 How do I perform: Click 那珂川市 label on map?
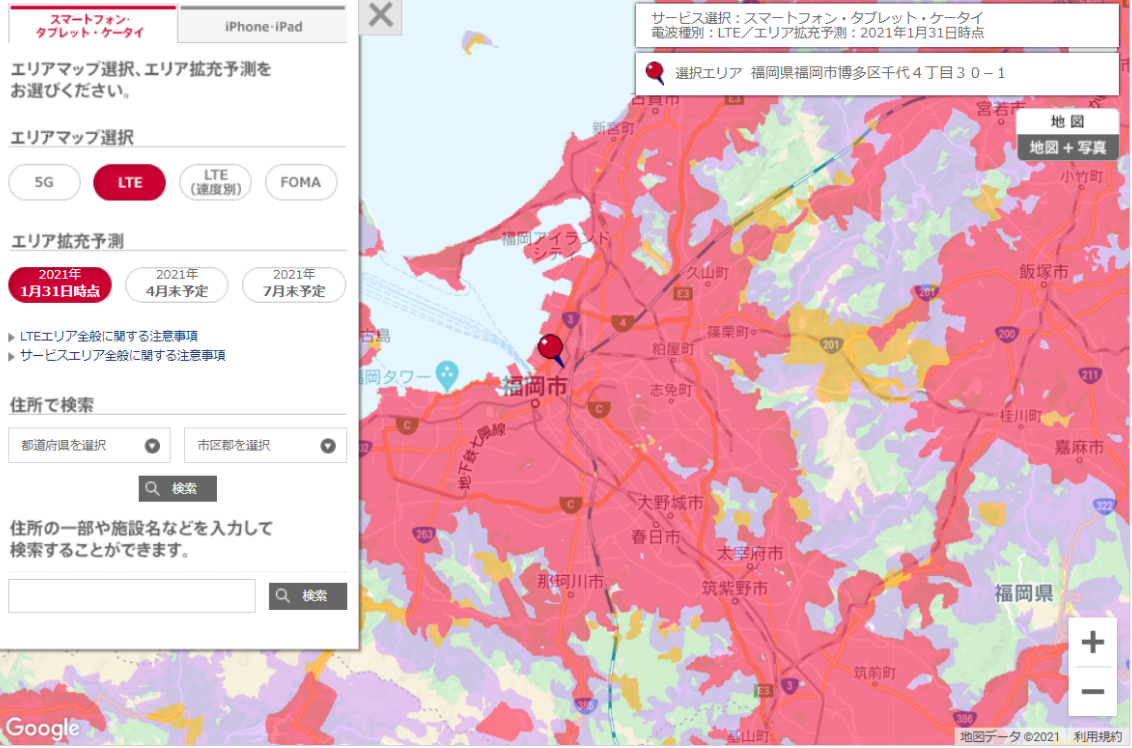[x=570, y=581]
